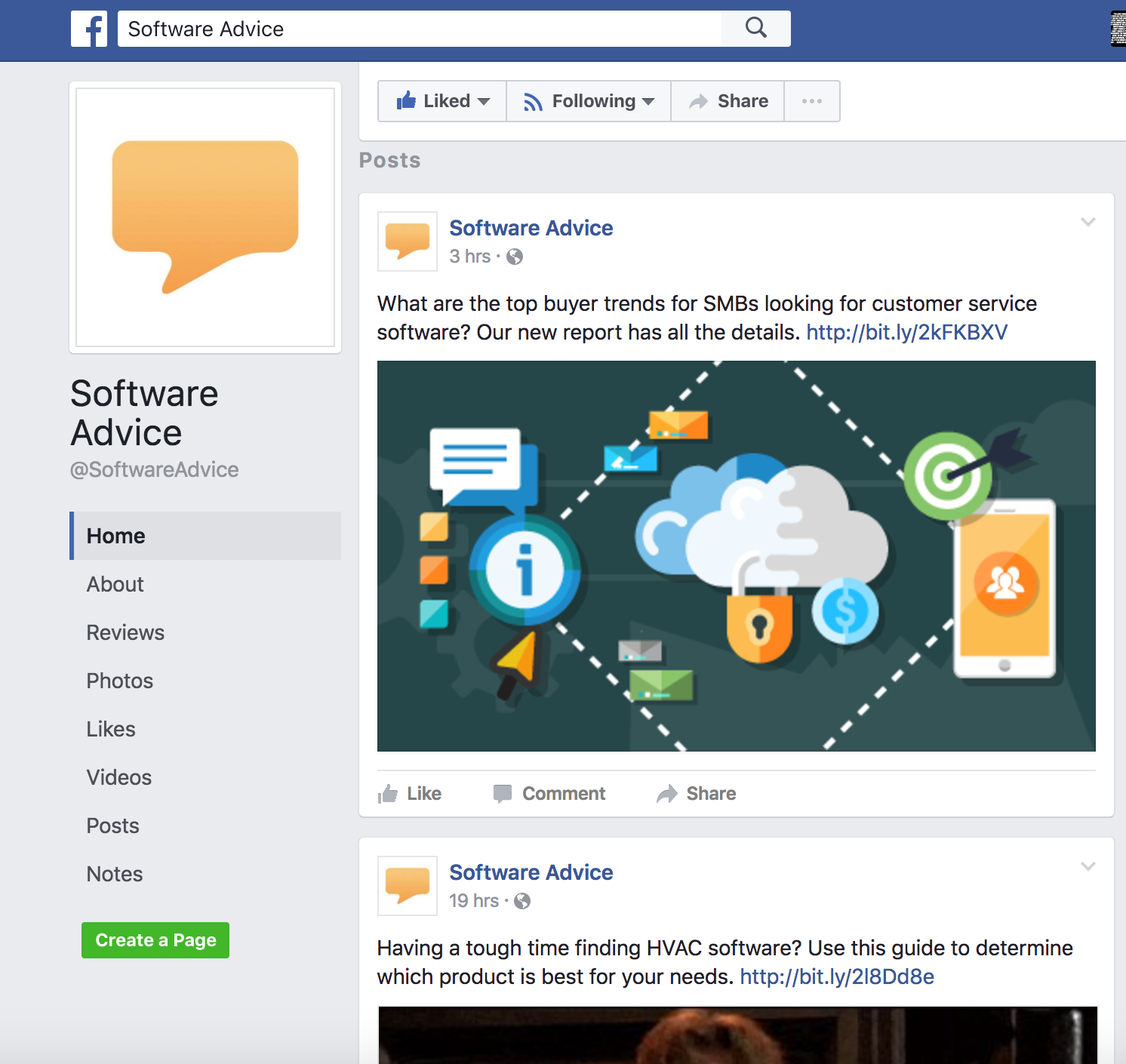Click the Software Advice search field
Screen dimensions: 1126x1064
(419, 29)
